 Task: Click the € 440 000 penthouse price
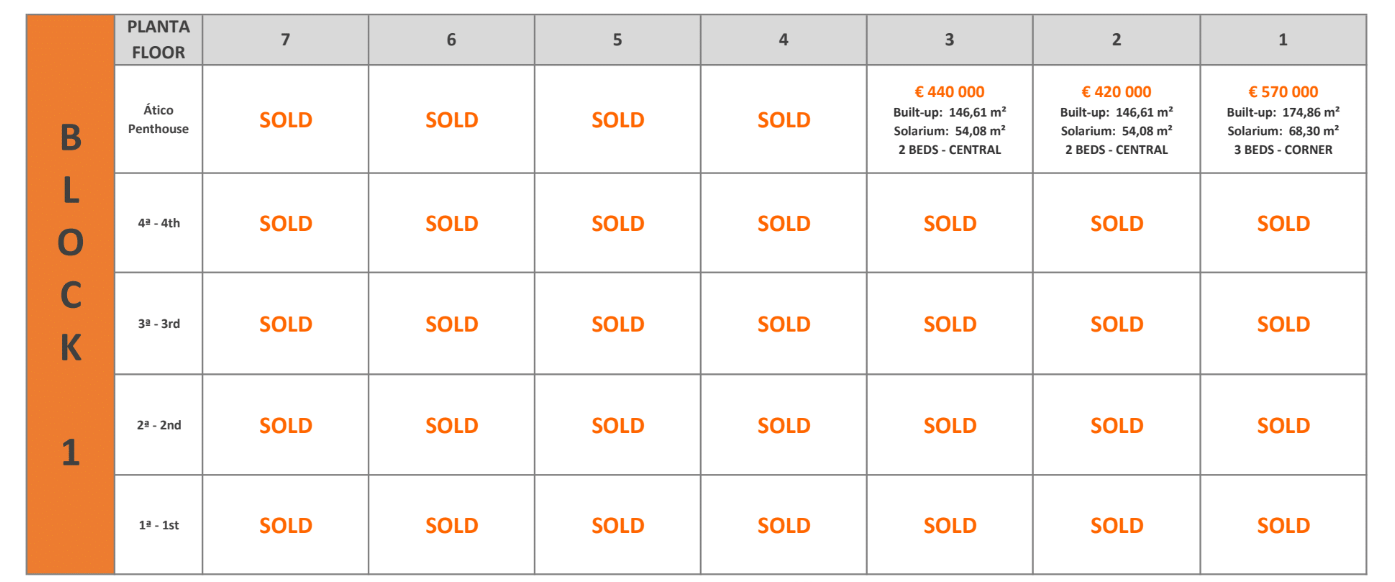(949, 92)
